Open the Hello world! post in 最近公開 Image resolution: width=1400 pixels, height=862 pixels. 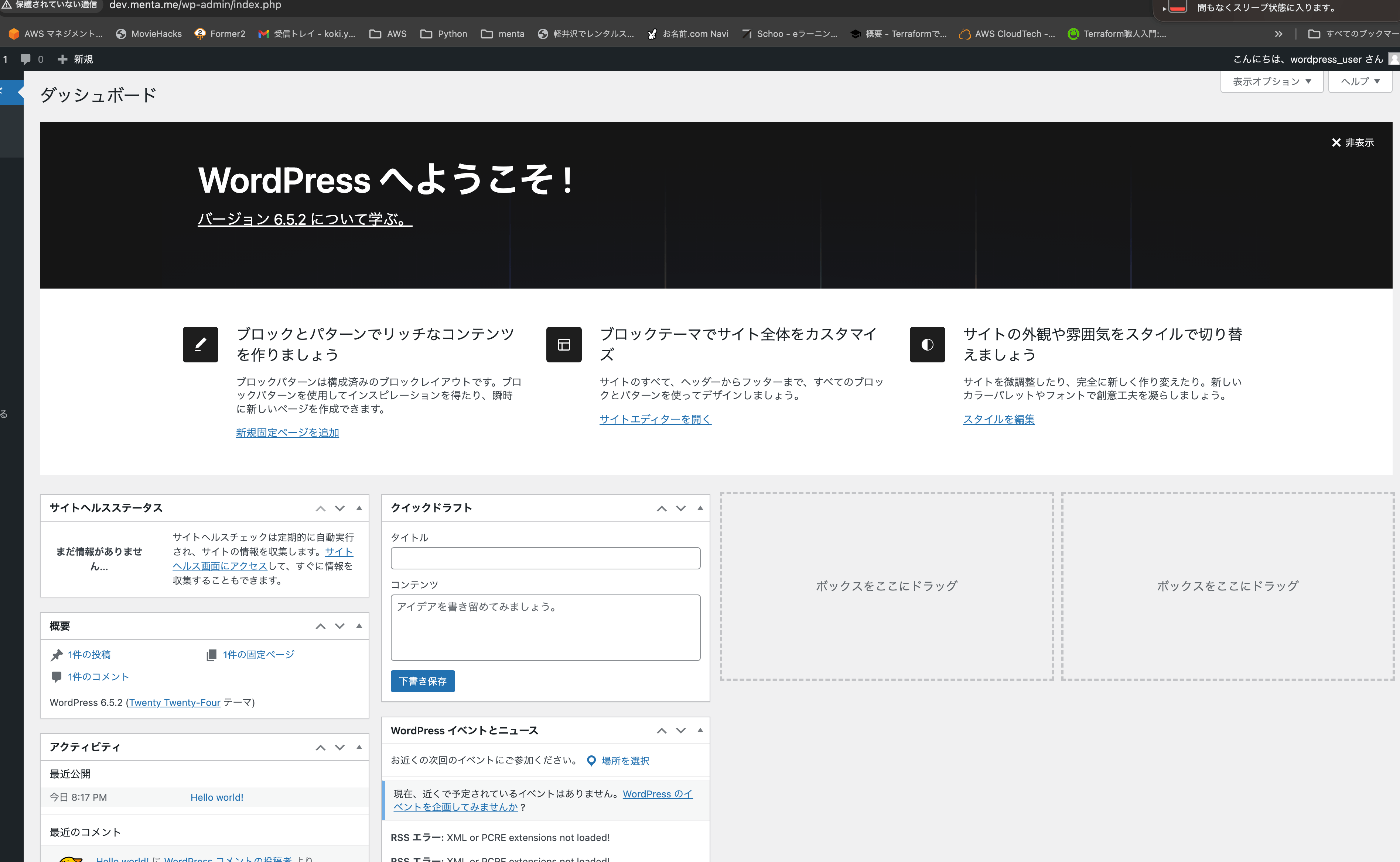pos(217,797)
